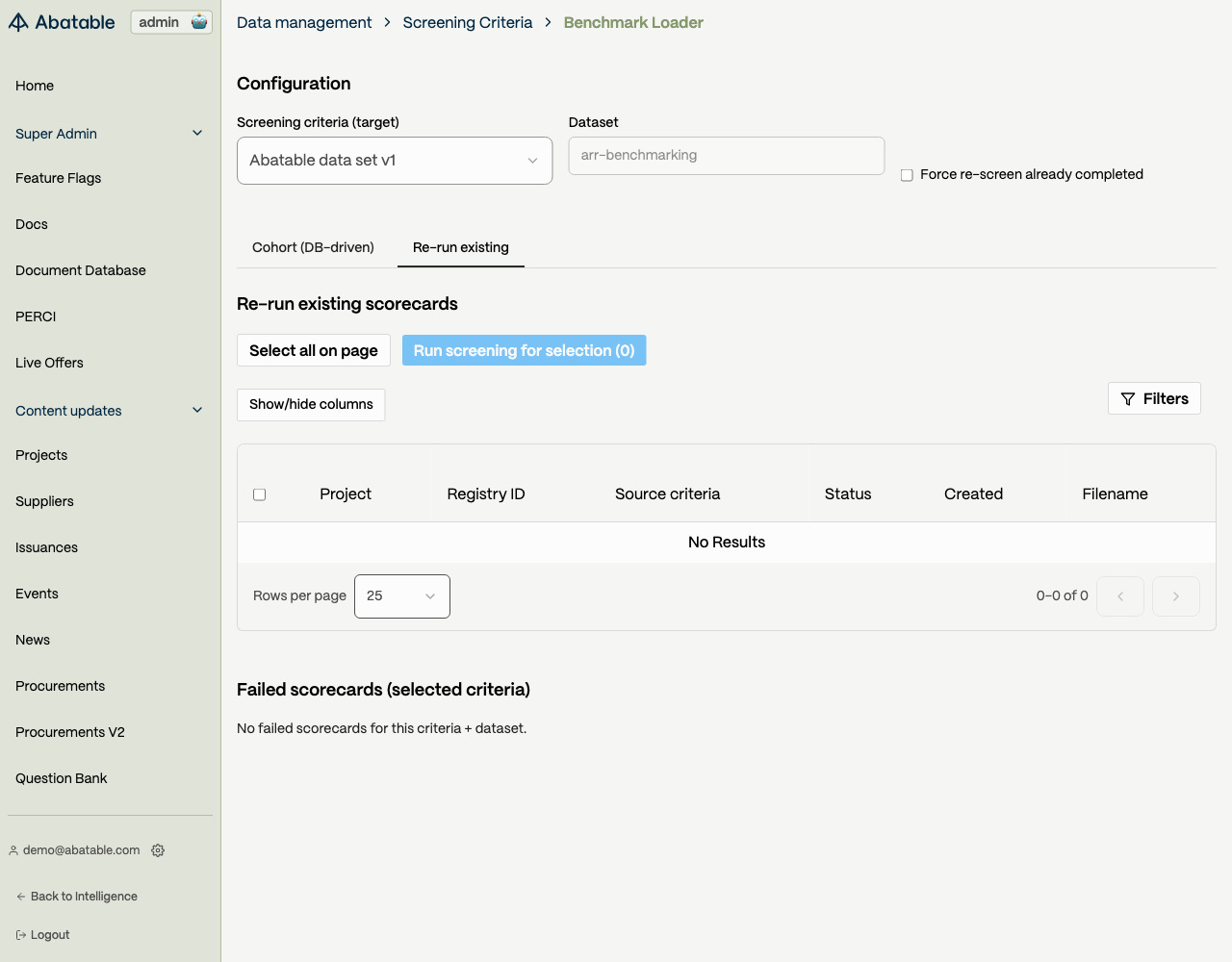Click the Project column header
This screenshot has height=962, width=1232.
(346, 494)
